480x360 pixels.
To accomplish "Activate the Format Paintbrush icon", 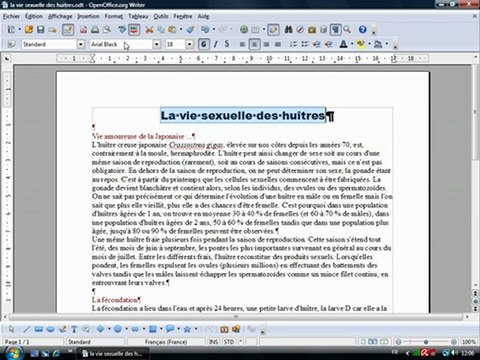I will [190, 30].
